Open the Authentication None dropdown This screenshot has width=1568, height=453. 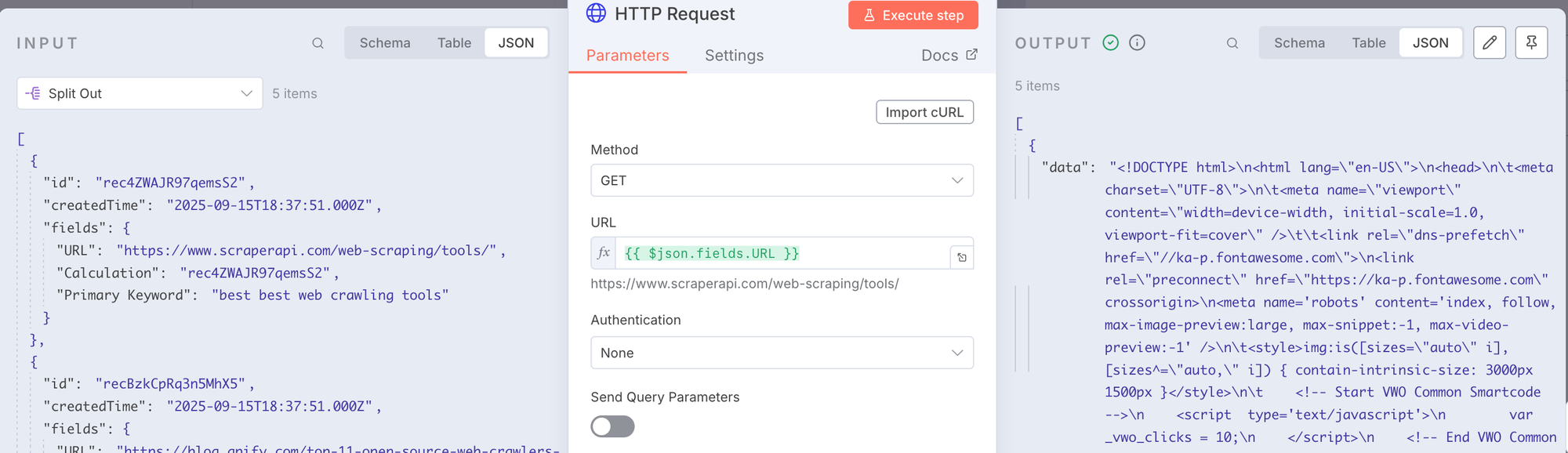click(782, 353)
